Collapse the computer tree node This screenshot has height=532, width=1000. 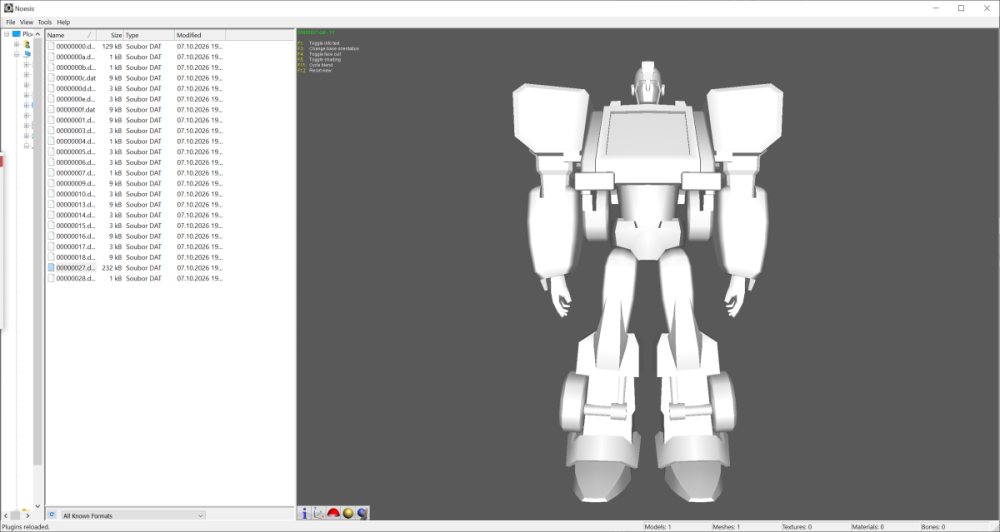tap(17, 55)
